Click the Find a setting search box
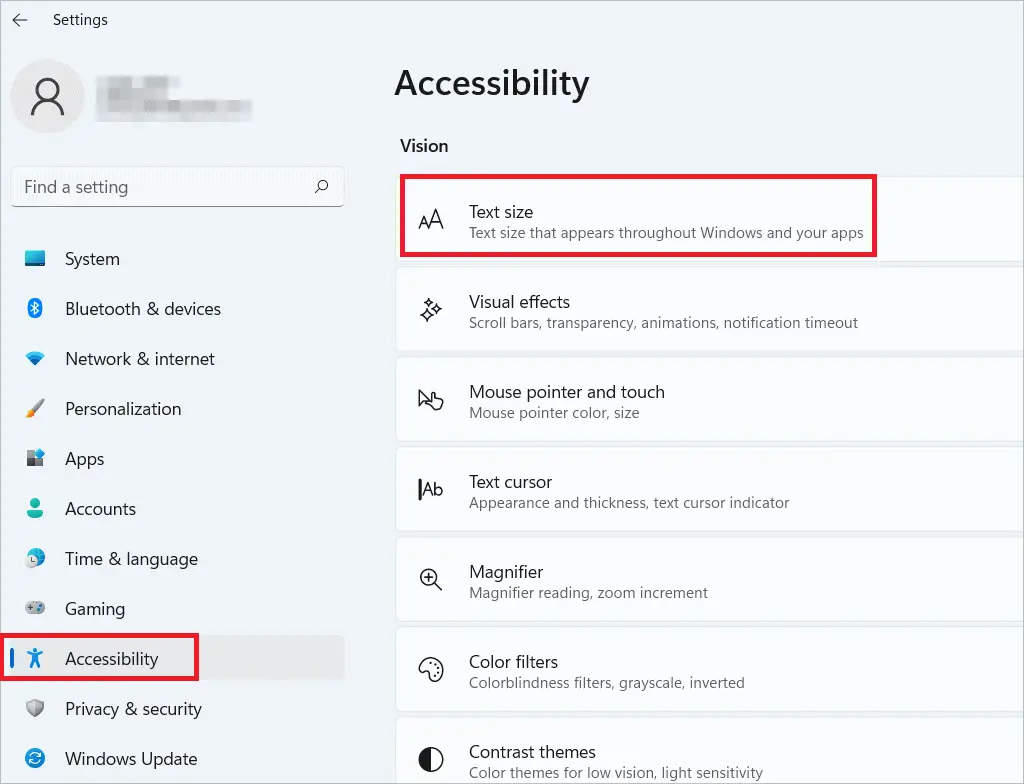Viewport: 1024px width, 784px height. 178,187
